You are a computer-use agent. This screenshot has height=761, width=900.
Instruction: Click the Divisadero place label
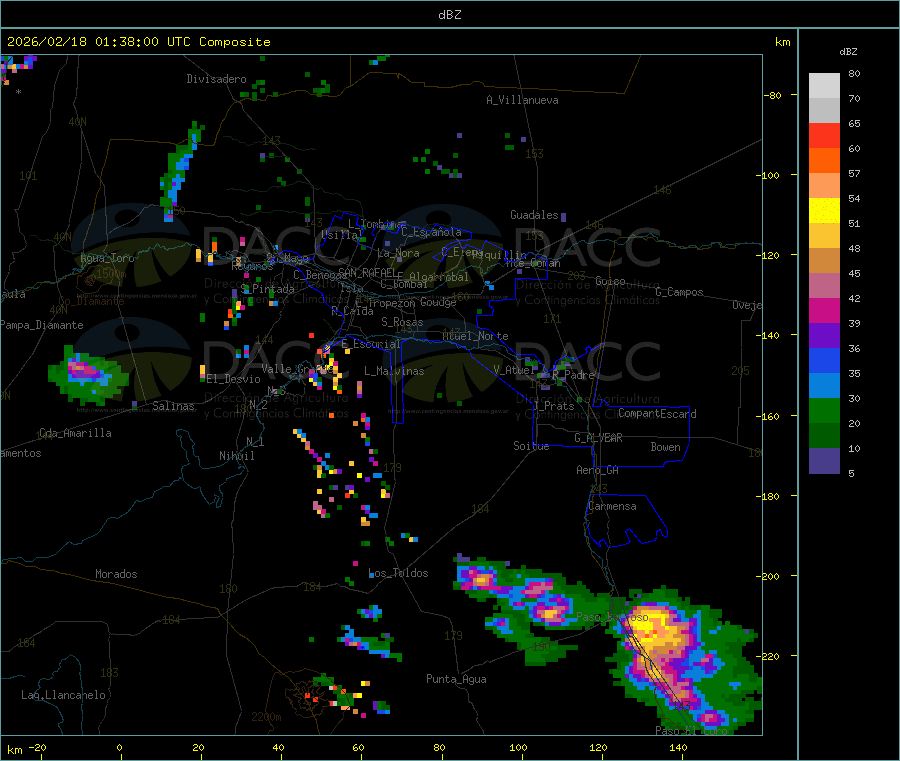point(216,79)
